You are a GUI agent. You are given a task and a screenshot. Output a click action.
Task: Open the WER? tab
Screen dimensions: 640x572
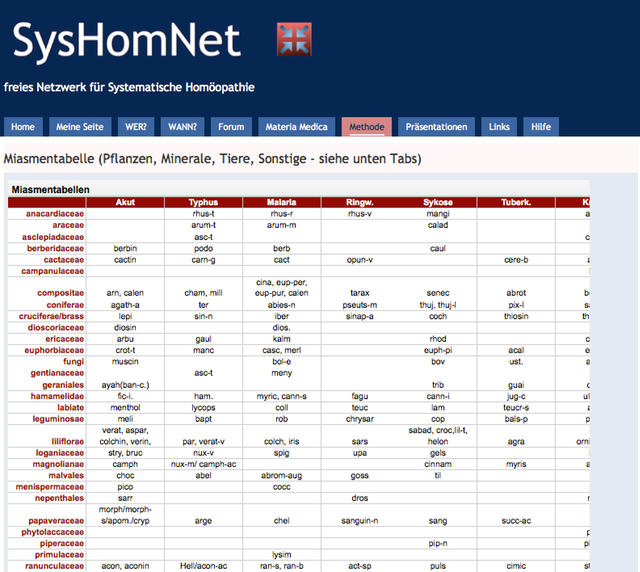136,127
